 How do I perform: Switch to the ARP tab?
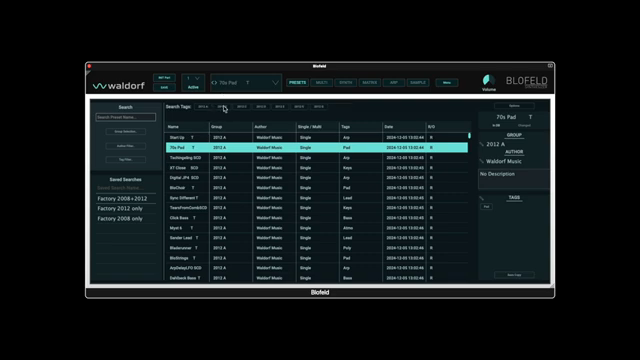pos(394,82)
